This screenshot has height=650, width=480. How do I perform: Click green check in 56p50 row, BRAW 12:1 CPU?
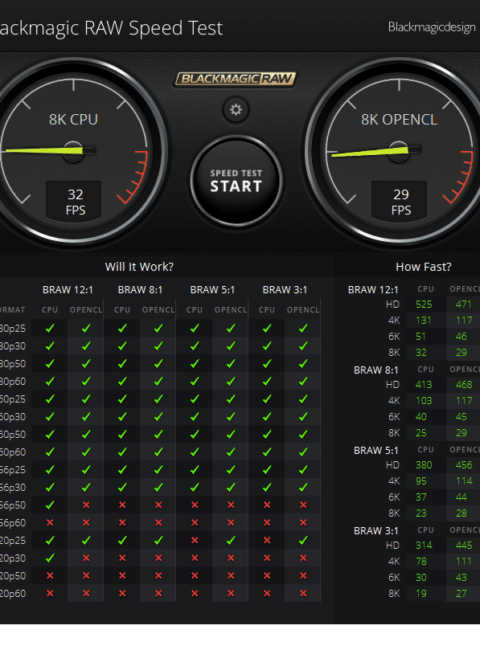(50, 505)
